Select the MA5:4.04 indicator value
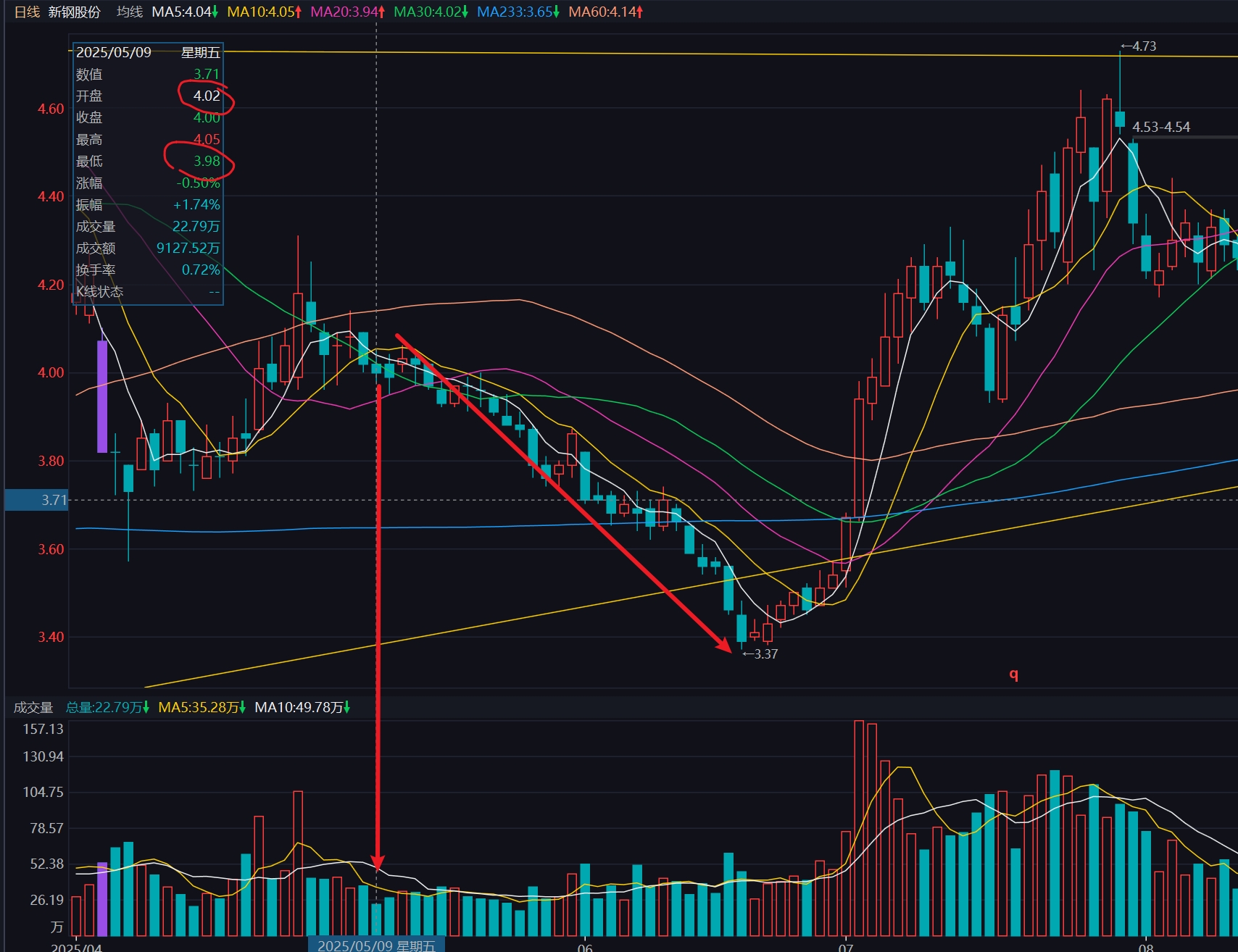This screenshot has height=952, width=1238. [x=186, y=12]
